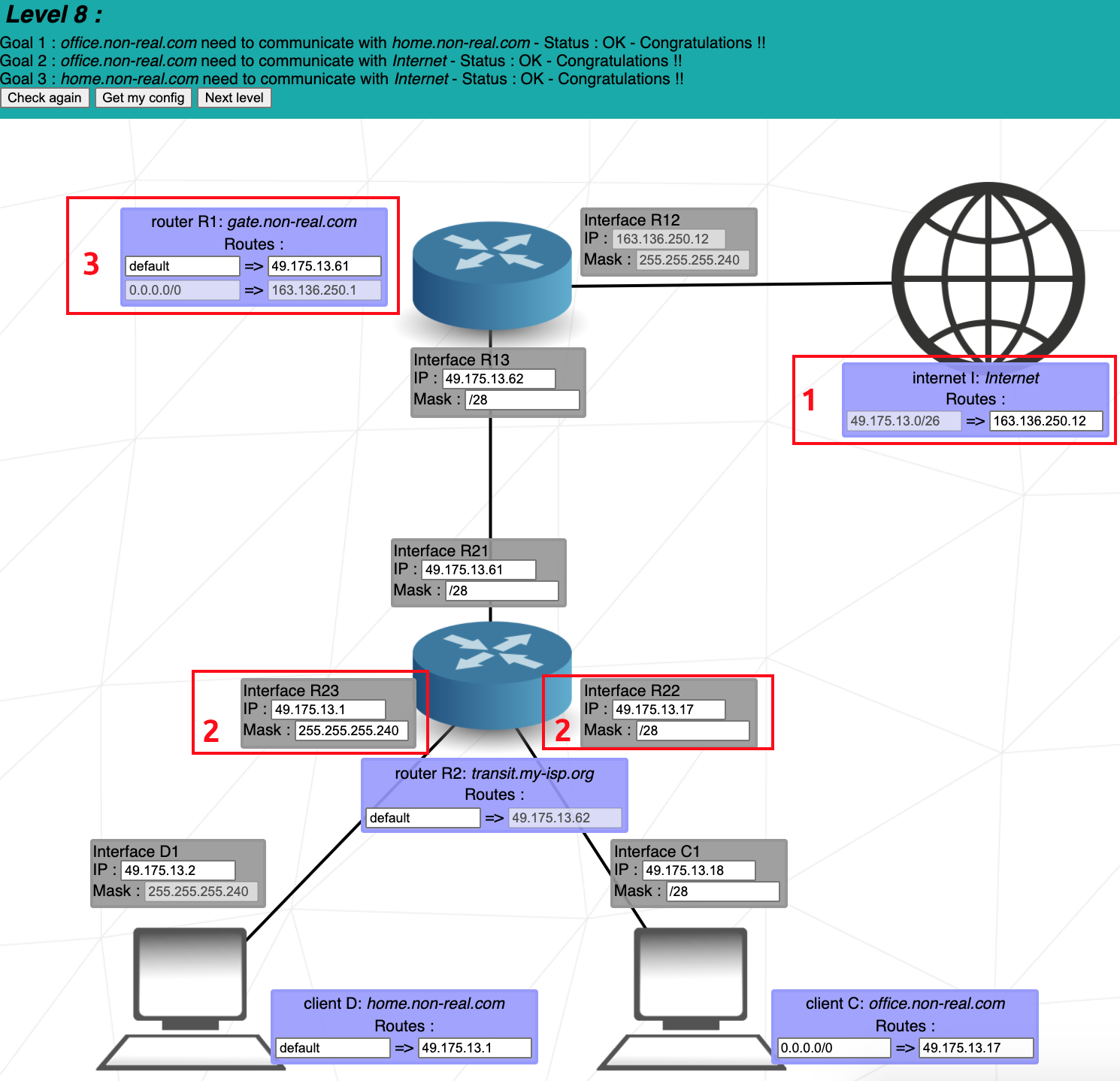
Task: Click the 'Interface R12' label
Action: [632, 220]
